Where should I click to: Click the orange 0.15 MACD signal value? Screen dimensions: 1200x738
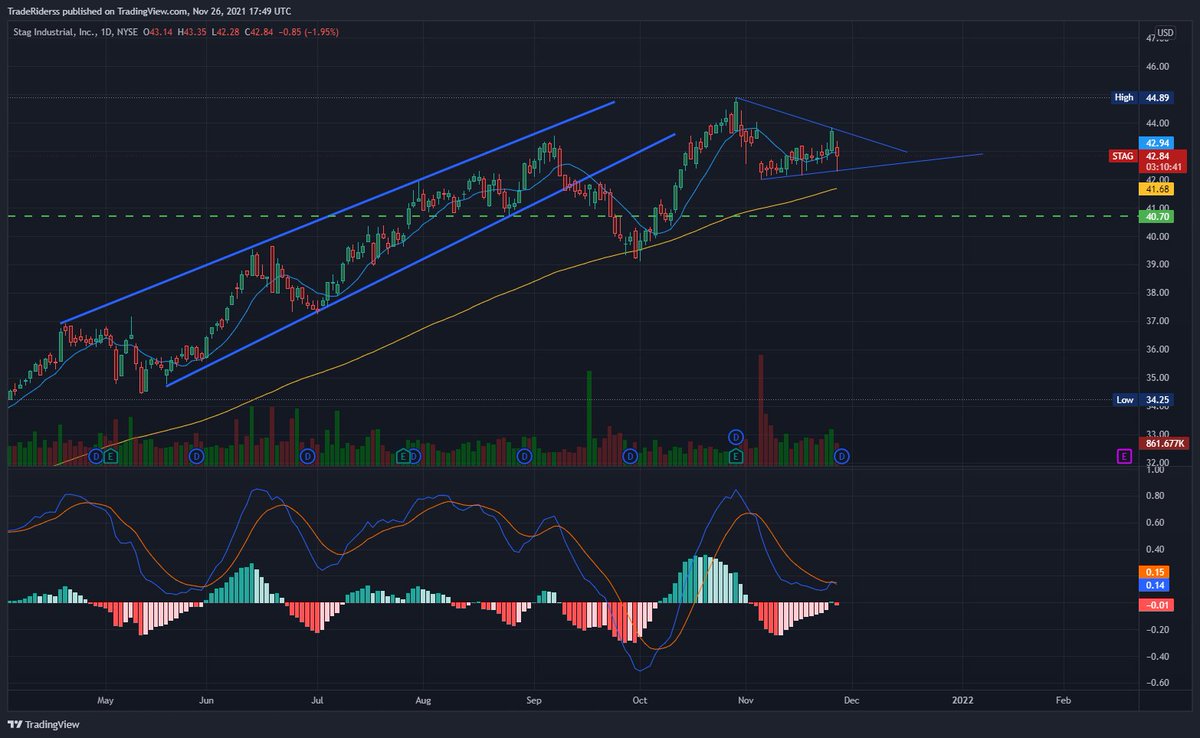(x=1154, y=571)
